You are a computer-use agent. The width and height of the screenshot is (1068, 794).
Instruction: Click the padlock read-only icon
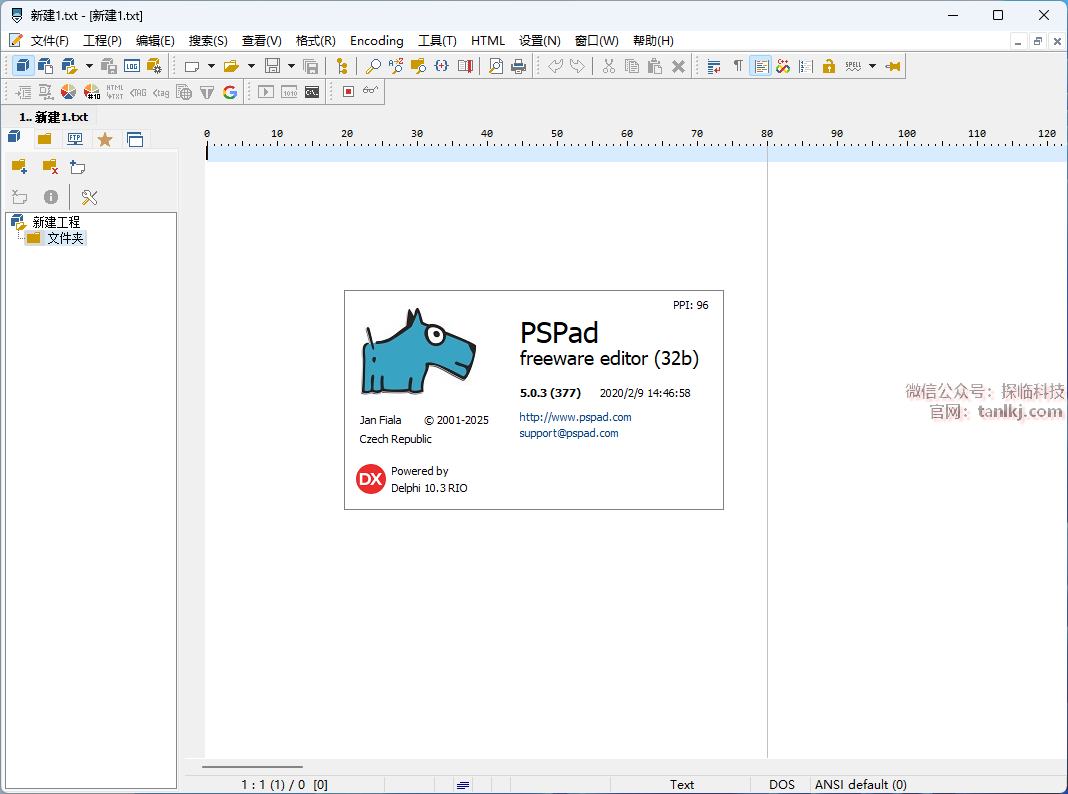[829, 66]
